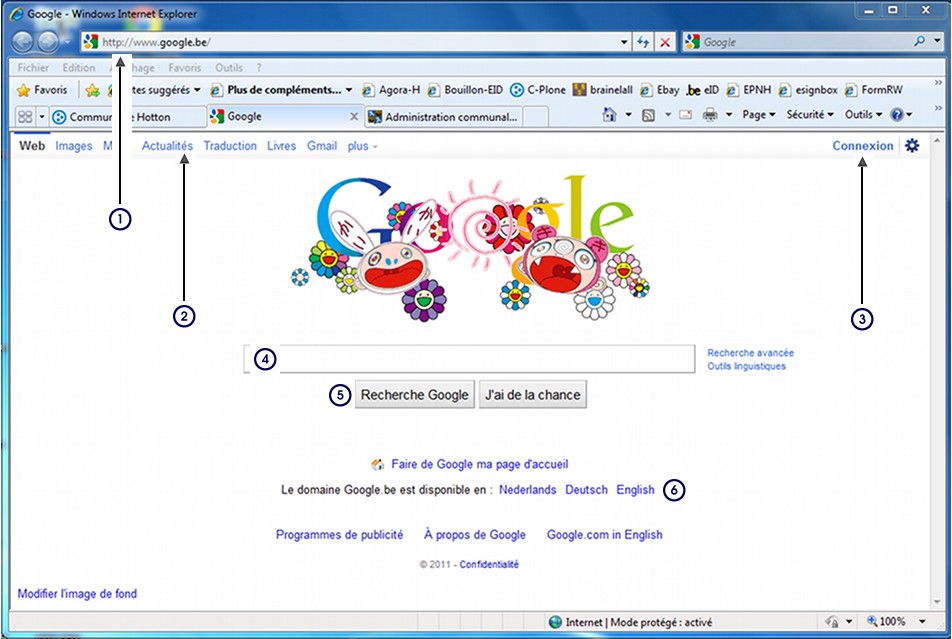Screen dimensions: 952x639
Task: Open the Fichier menu
Action: coord(33,68)
